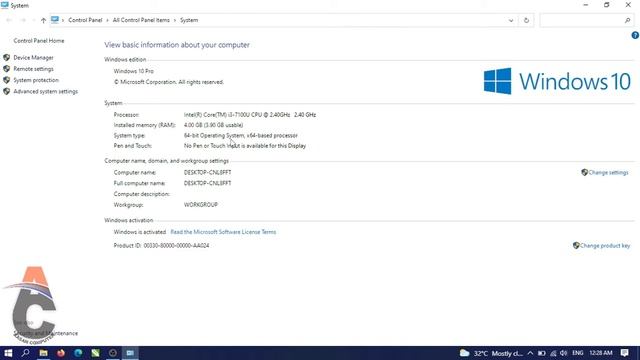The height and width of the screenshot is (360, 640).
Task: Switch the ENG input language
Action: [578, 353]
